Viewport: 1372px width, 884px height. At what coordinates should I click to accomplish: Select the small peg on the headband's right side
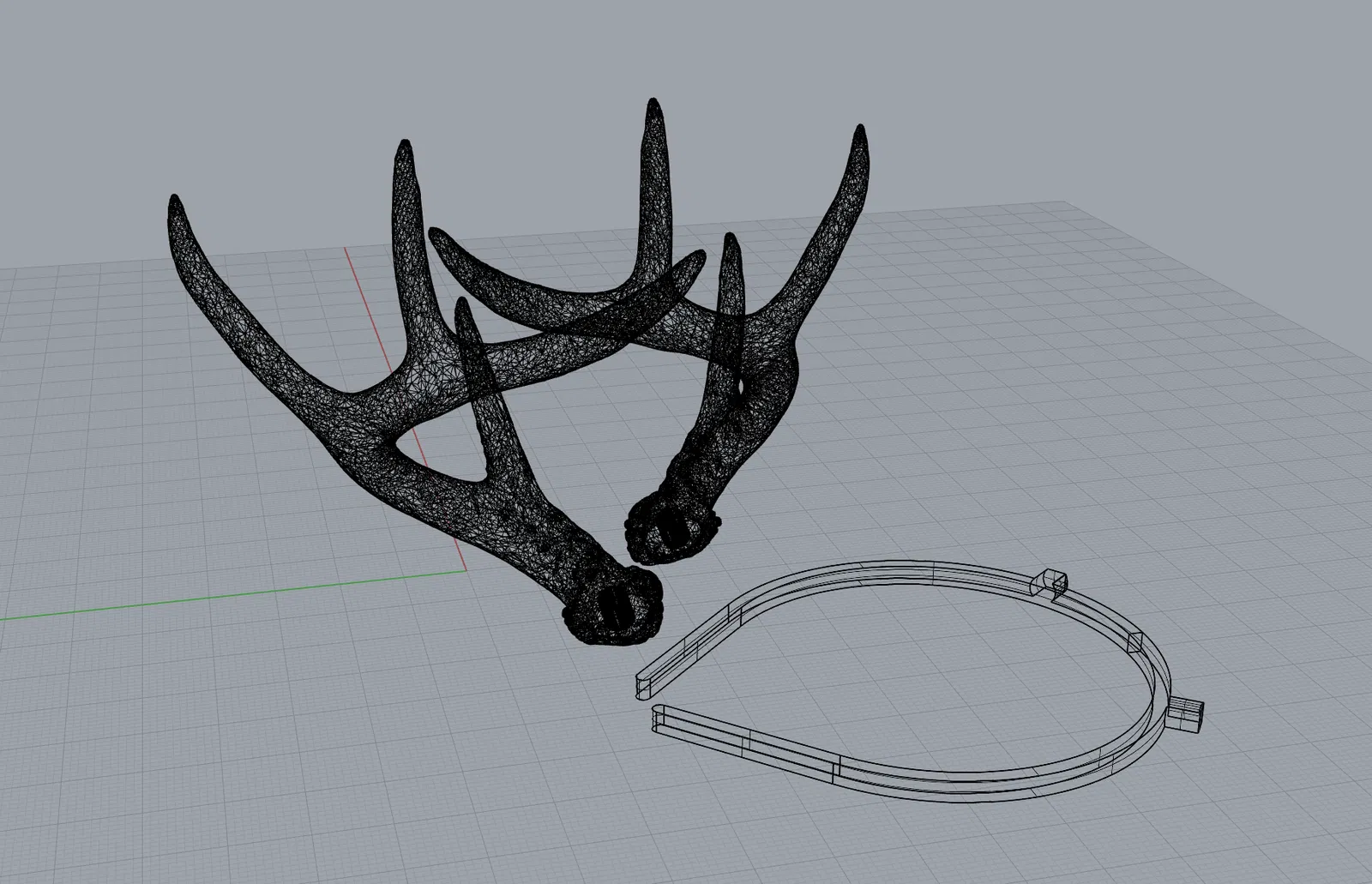1187,714
